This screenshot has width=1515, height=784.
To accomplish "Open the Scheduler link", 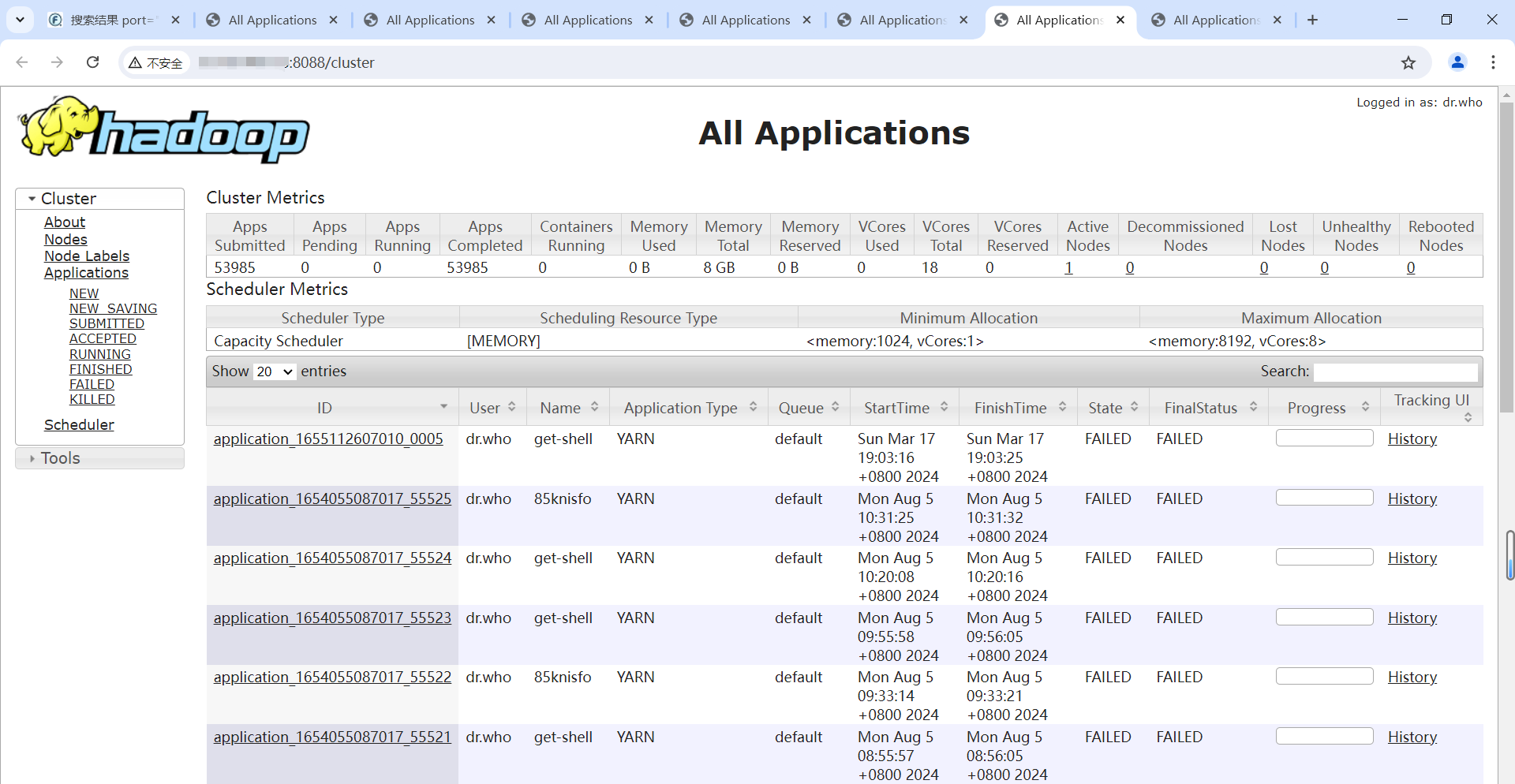I will click(79, 425).
